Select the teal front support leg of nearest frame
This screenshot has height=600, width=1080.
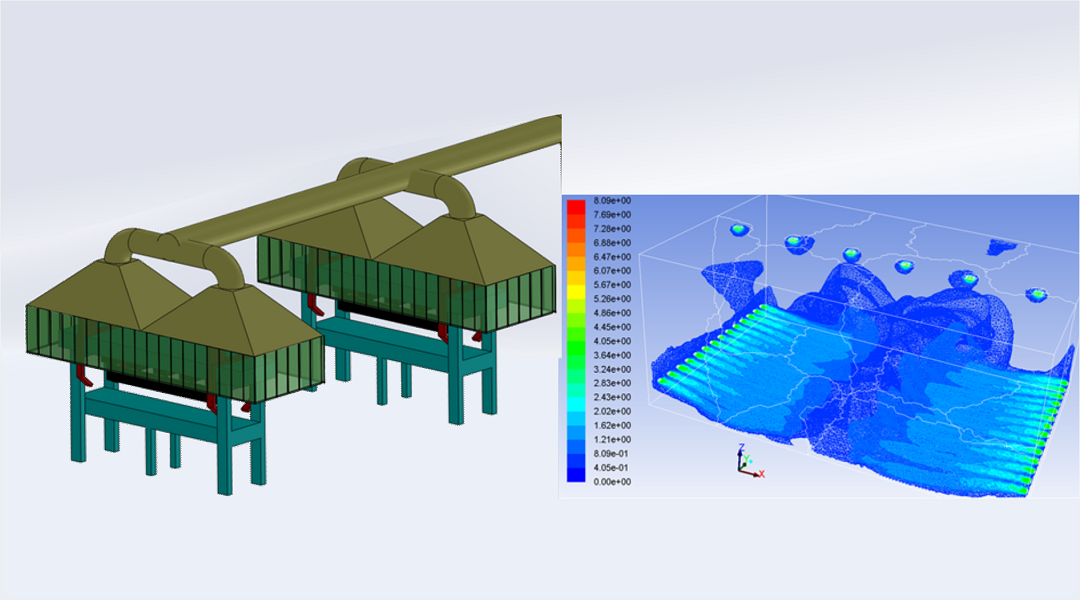224,458
